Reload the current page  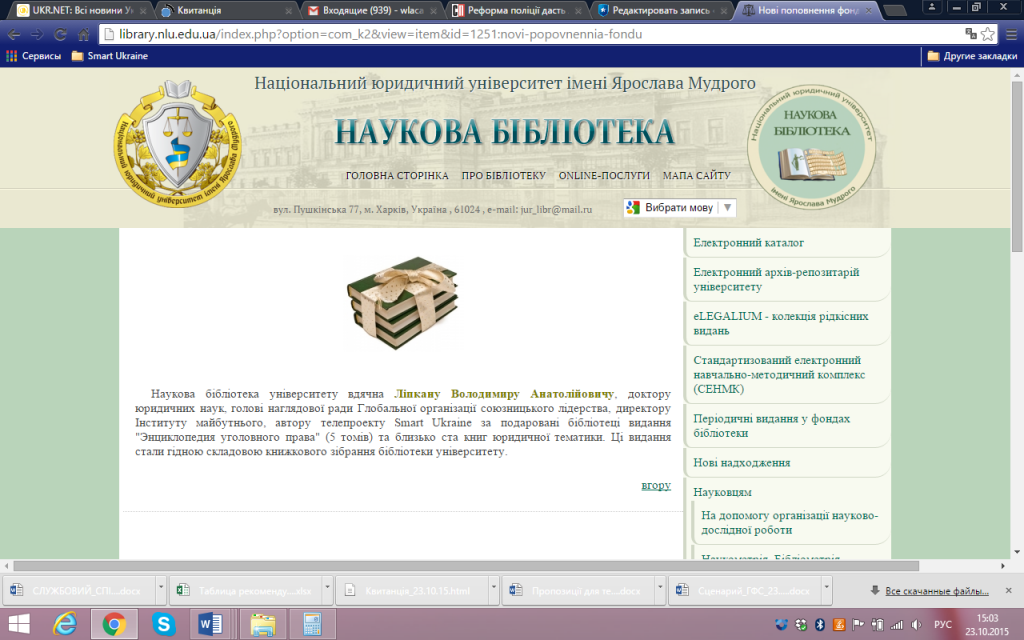[x=61, y=33]
